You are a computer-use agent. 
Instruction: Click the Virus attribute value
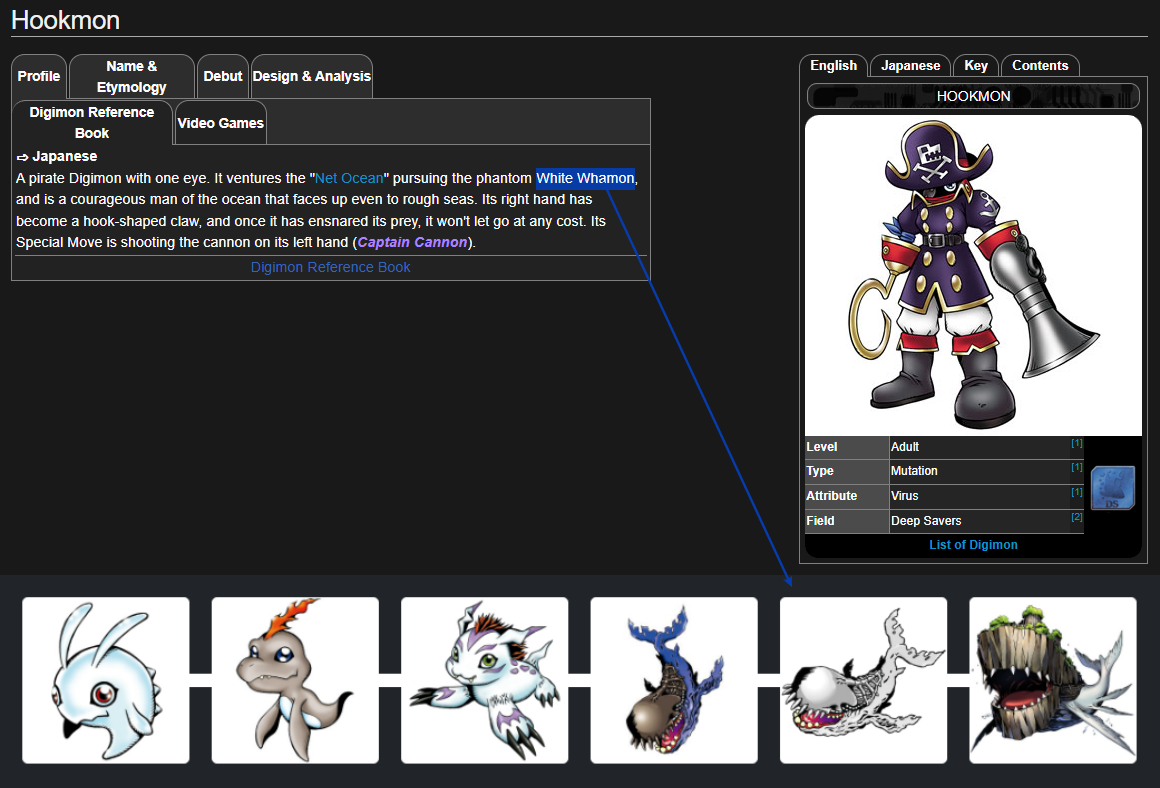pos(904,496)
